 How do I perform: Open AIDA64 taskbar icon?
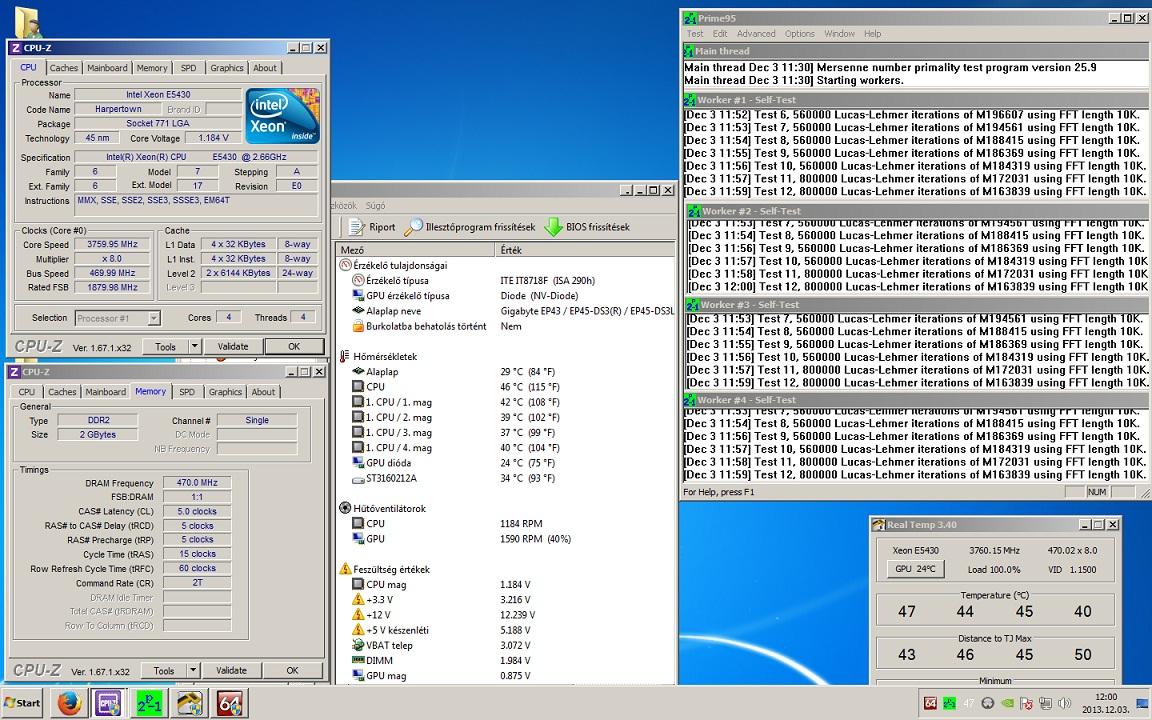(x=230, y=703)
